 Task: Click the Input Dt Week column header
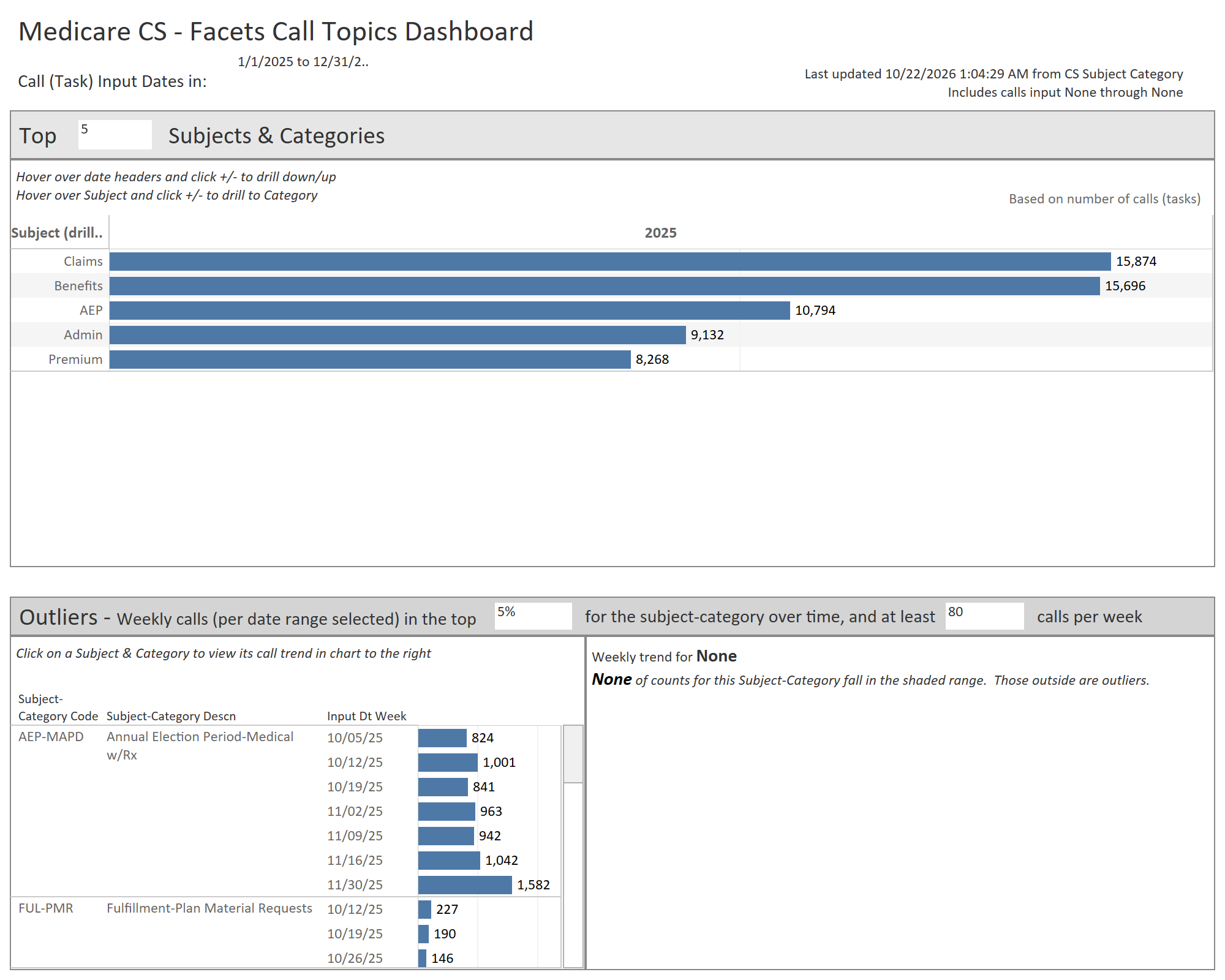(366, 716)
